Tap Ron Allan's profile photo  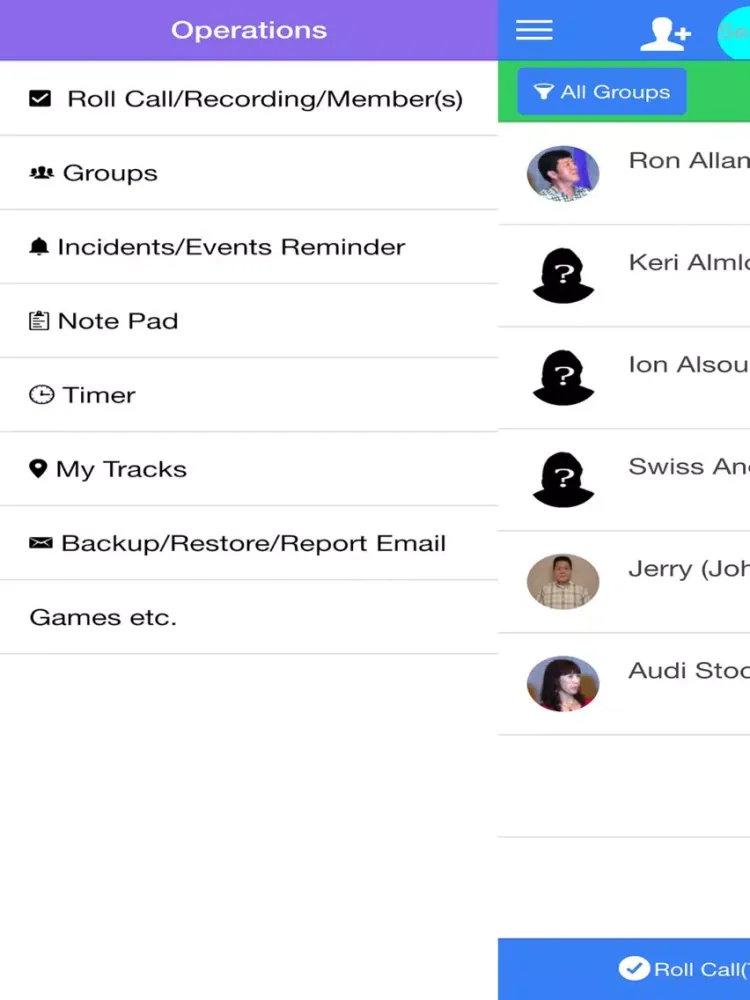[563, 174]
